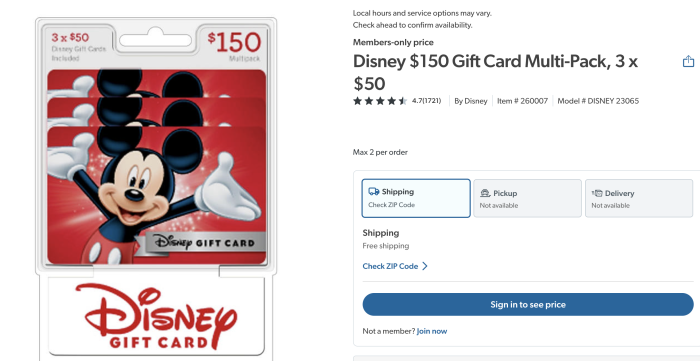Click the chevron next to Check ZIP Code
Image resolution: width=700 pixels, height=361 pixels.
[425, 266]
